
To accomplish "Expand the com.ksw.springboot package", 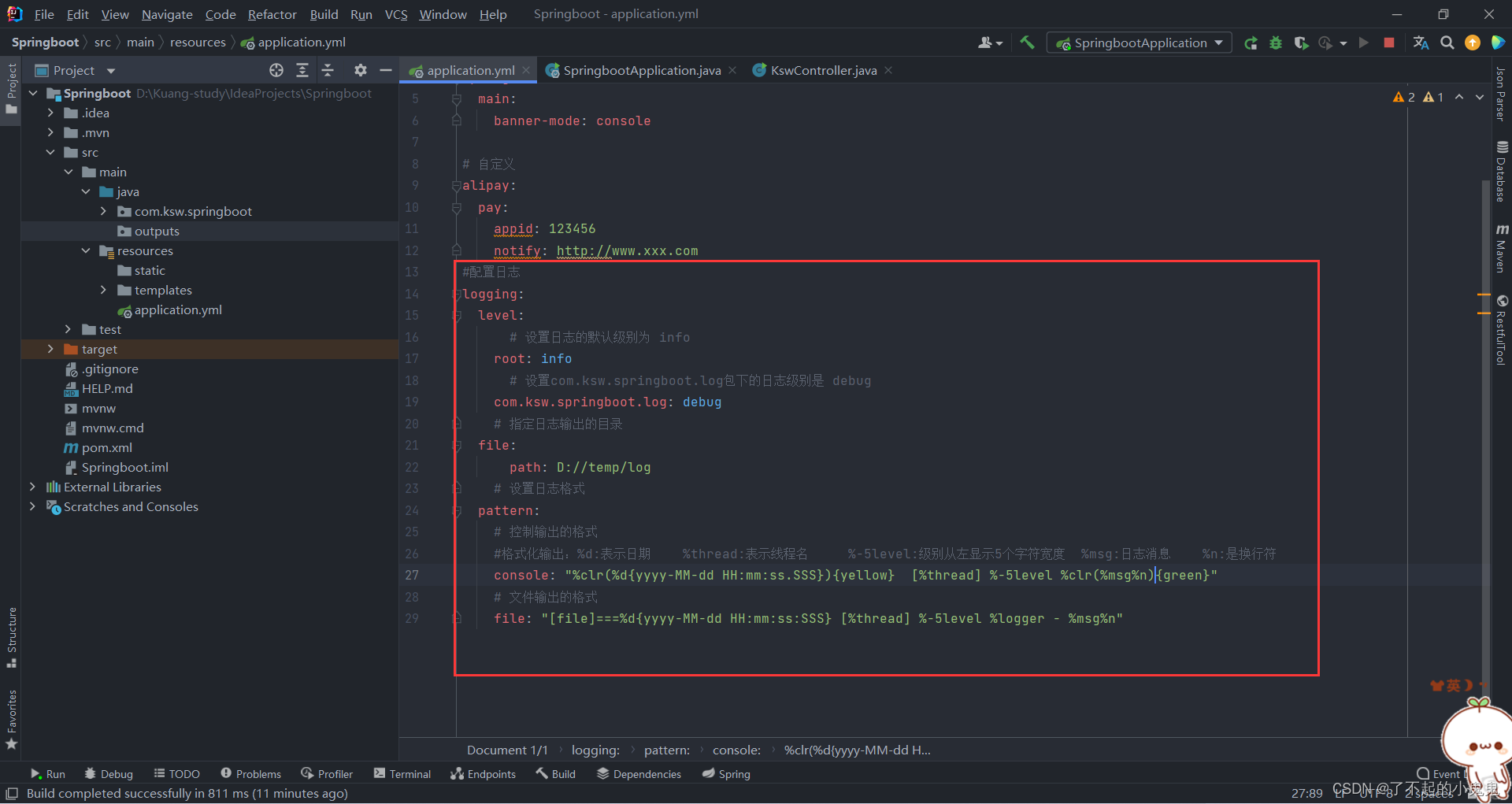I will (x=103, y=211).
